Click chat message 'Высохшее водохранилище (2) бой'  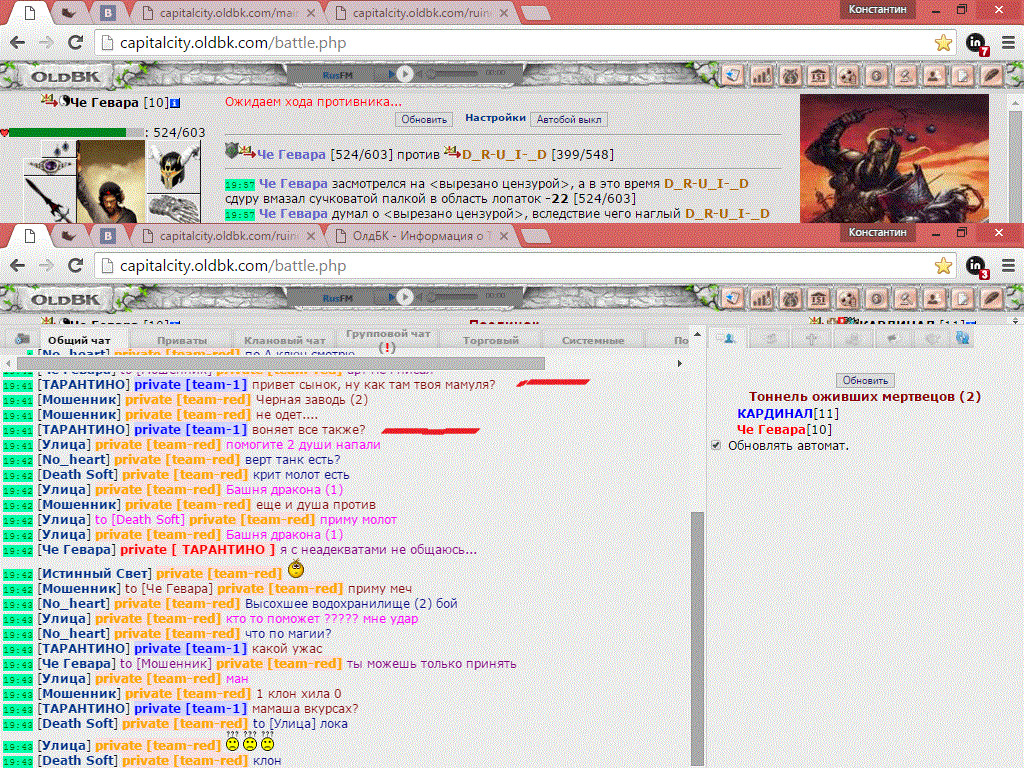pos(351,603)
